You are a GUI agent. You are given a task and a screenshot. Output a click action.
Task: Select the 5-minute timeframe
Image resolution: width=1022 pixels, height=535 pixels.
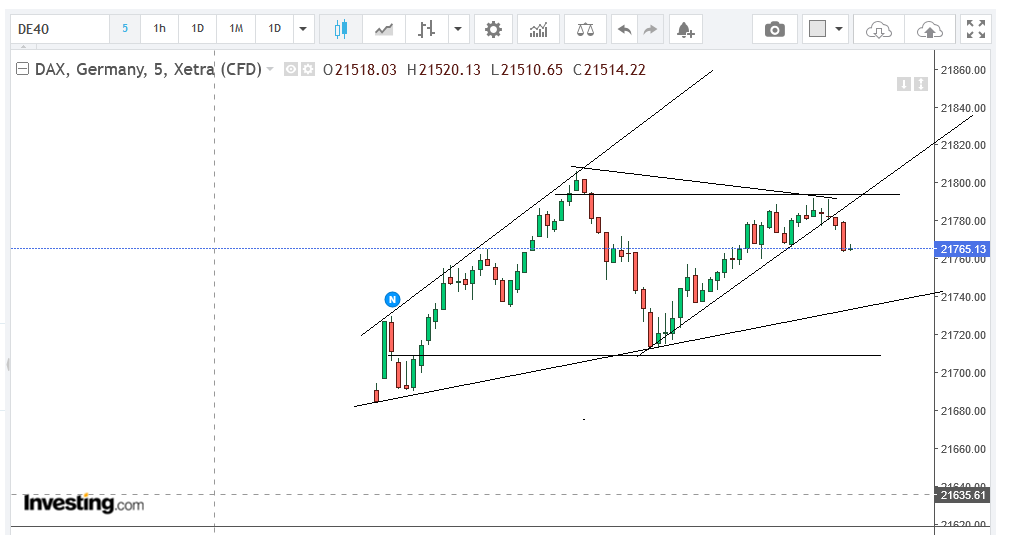124,29
